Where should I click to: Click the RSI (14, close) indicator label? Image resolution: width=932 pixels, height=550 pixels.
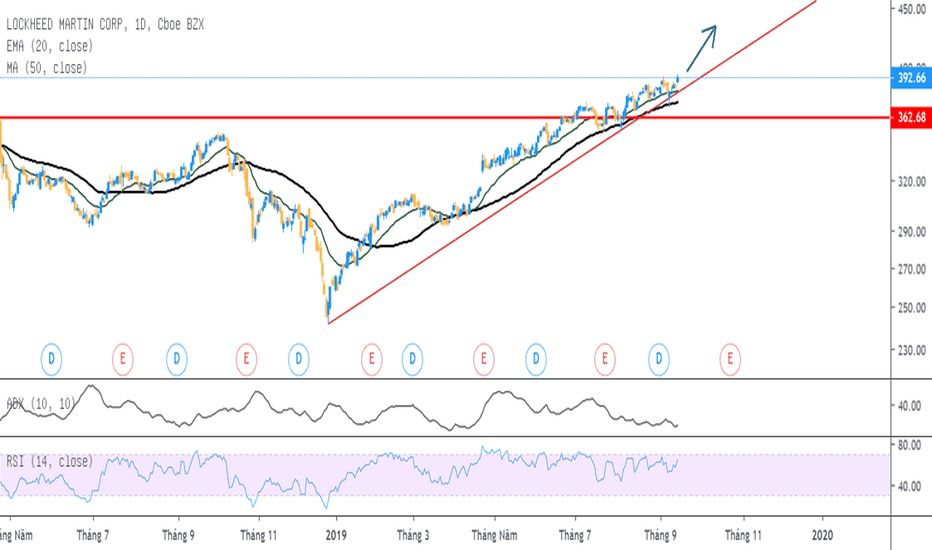[50, 461]
